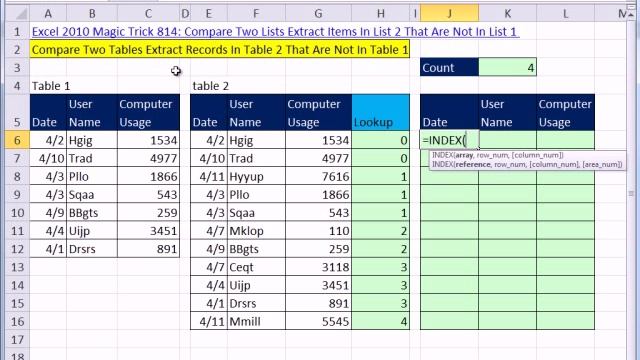This screenshot has width=640, height=360.
Task: Select table 2 'User Name' header cell
Action: (x=256, y=113)
